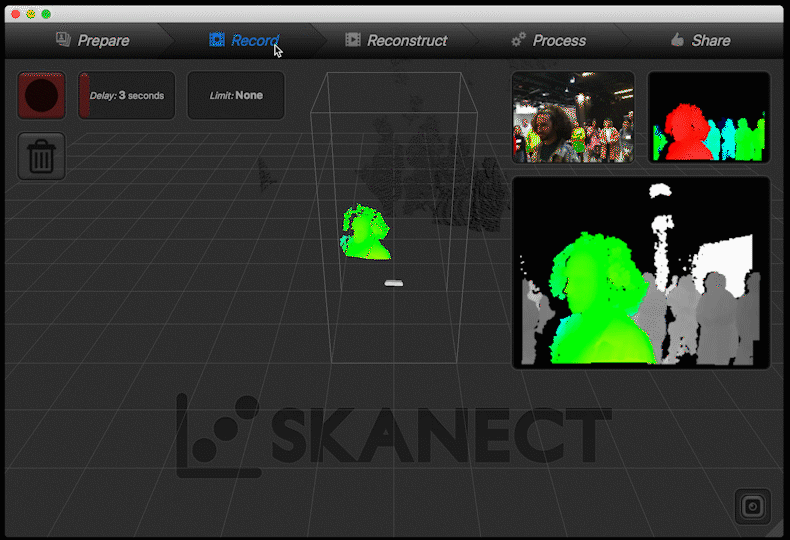Click the red delay slider handle
The height and width of the screenshot is (540, 790).
[x=85, y=95]
